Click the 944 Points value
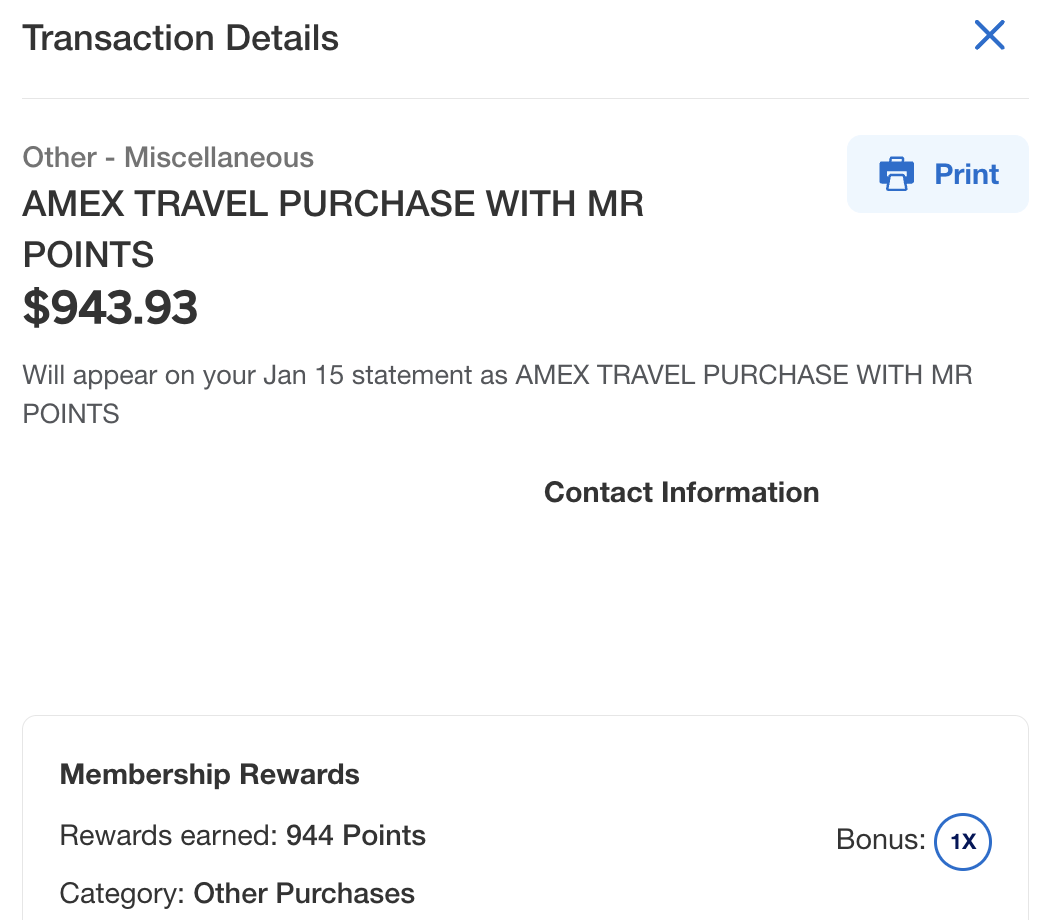 [x=356, y=836]
